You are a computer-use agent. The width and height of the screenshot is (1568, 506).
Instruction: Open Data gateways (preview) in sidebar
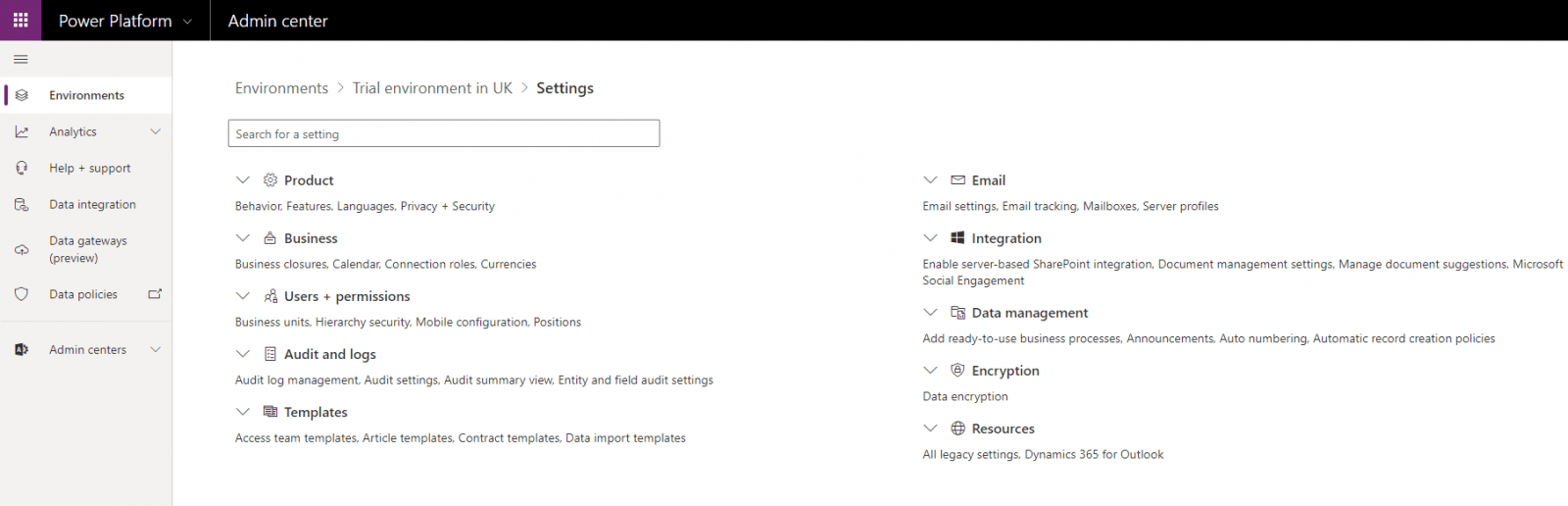(x=86, y=249)
